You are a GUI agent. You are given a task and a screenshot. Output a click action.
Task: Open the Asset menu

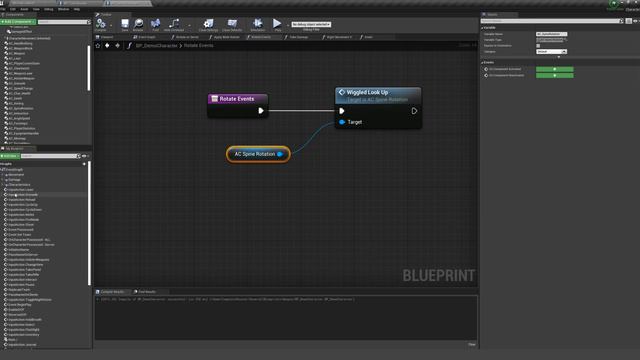(24, 9)
